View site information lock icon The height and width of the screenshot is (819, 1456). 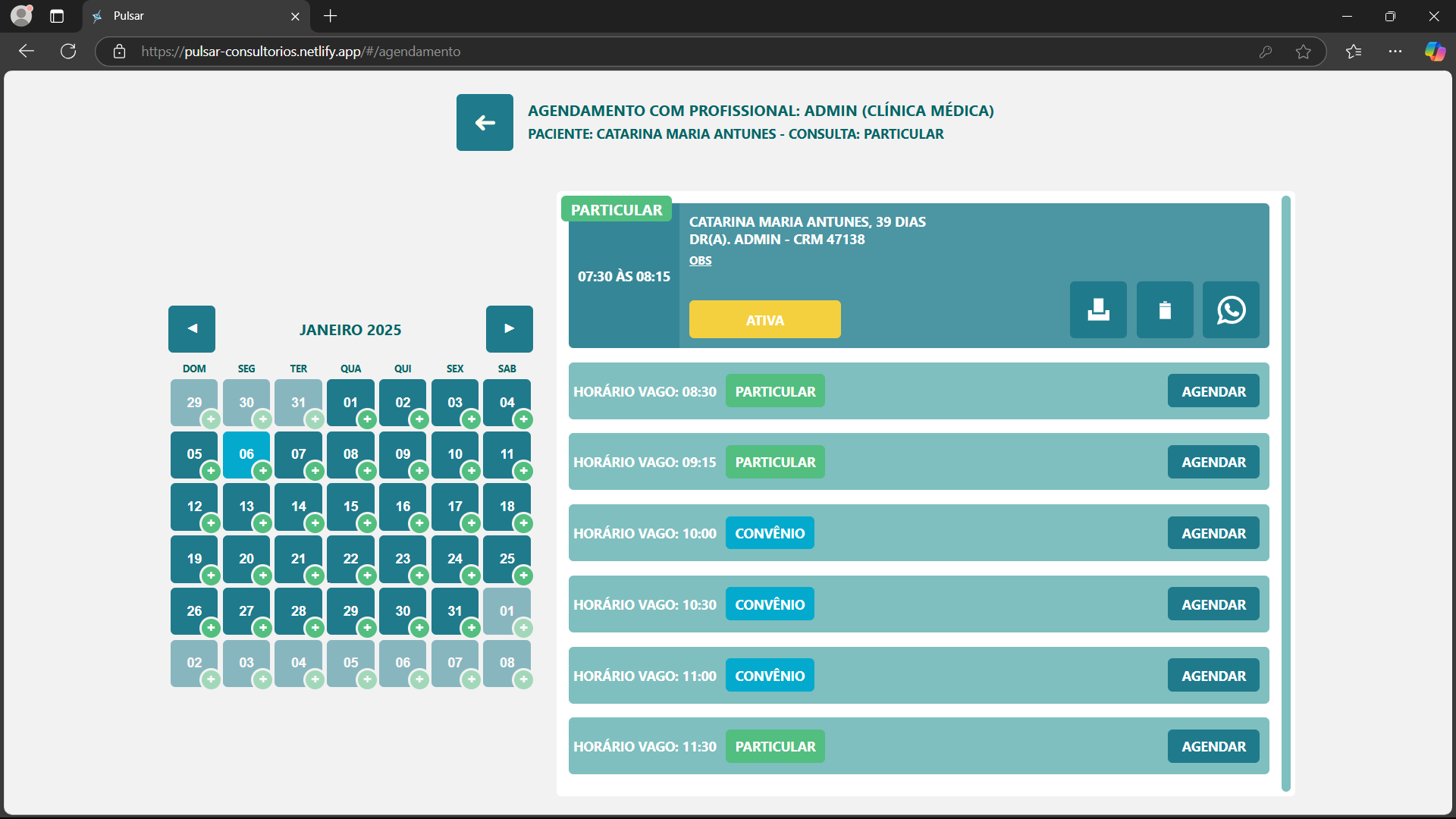[x=119, y=52]
